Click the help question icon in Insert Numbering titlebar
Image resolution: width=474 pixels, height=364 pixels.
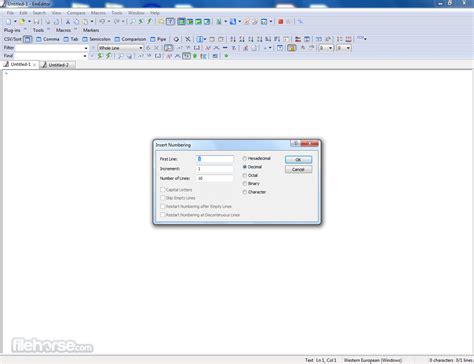click(x=295, y=143)
